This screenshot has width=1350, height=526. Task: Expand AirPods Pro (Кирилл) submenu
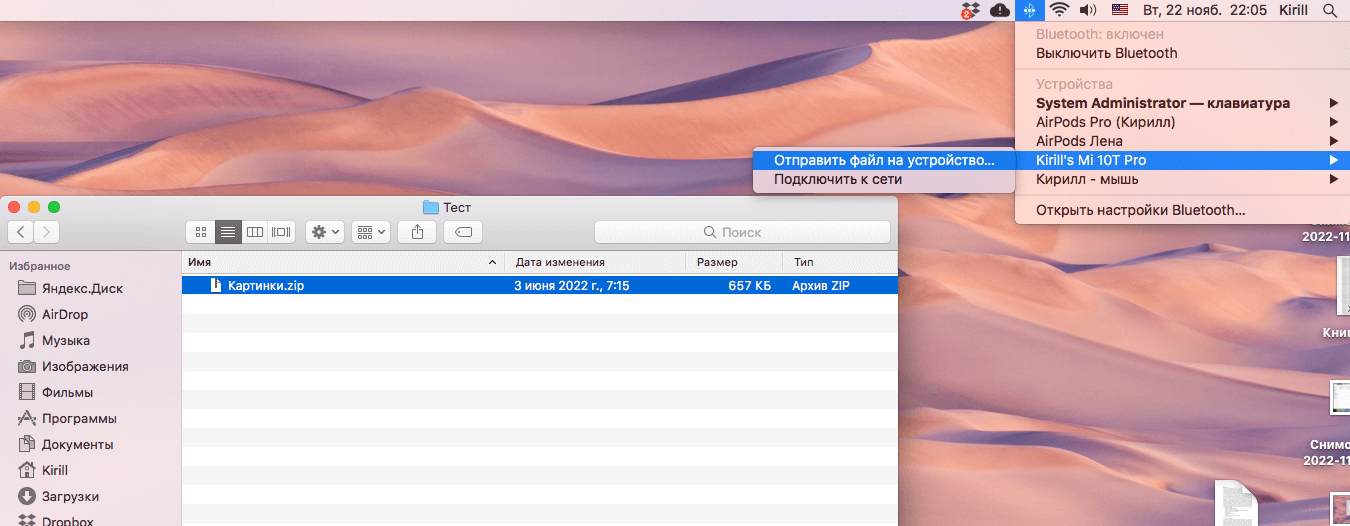[x=1105, y=122]
